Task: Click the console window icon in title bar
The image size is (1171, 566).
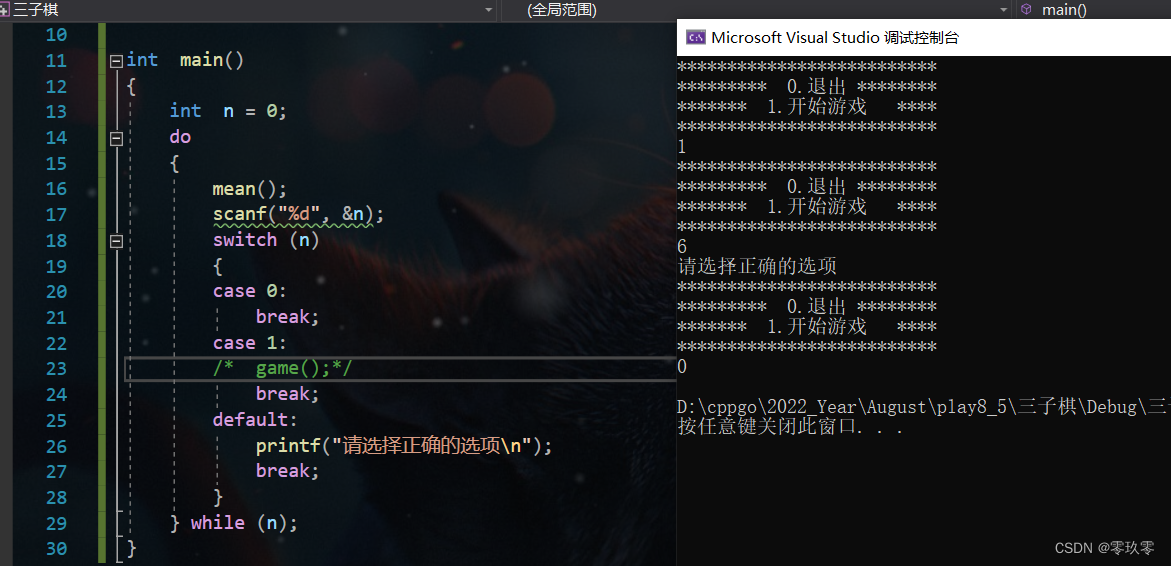Action: point(694,38)
